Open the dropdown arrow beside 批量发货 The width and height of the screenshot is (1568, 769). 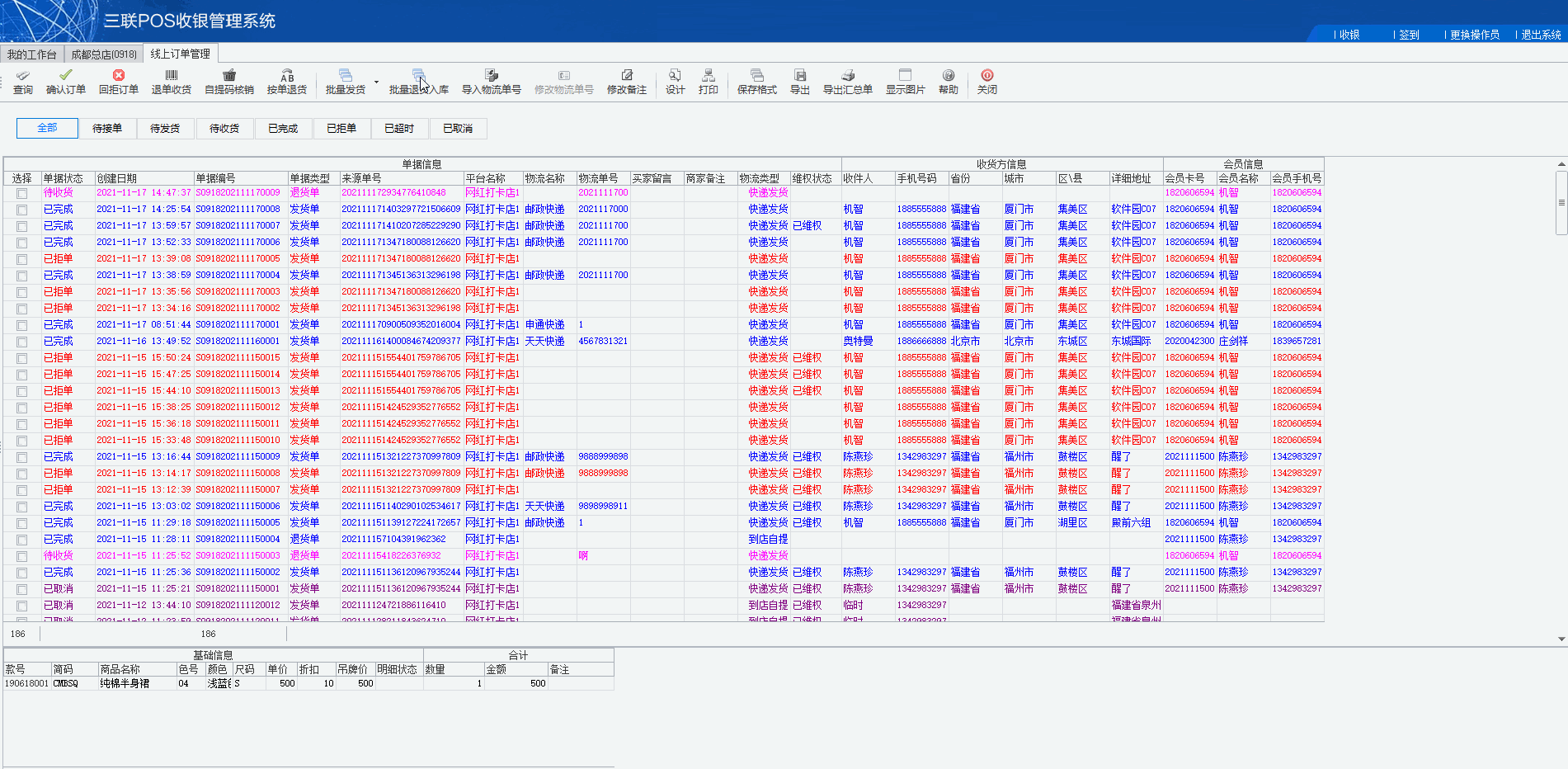point(376,82)
